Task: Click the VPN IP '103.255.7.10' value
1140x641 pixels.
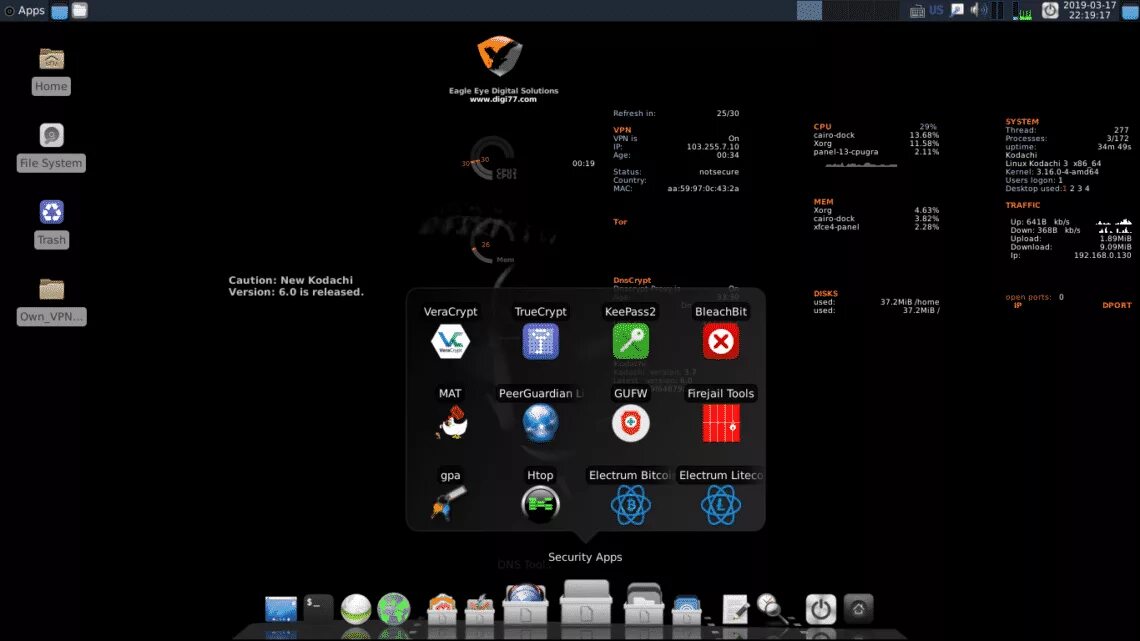Action: [712, 147]
